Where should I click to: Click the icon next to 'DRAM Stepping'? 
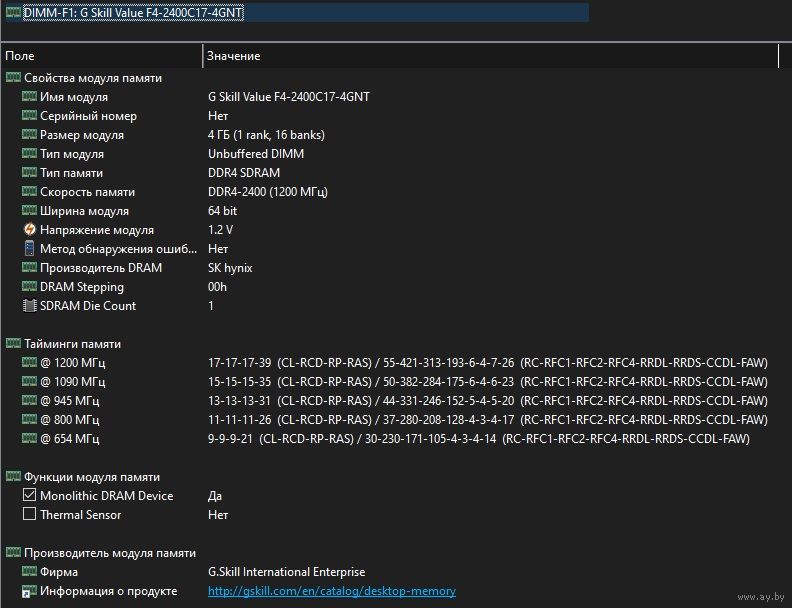[x=29, y=286]
